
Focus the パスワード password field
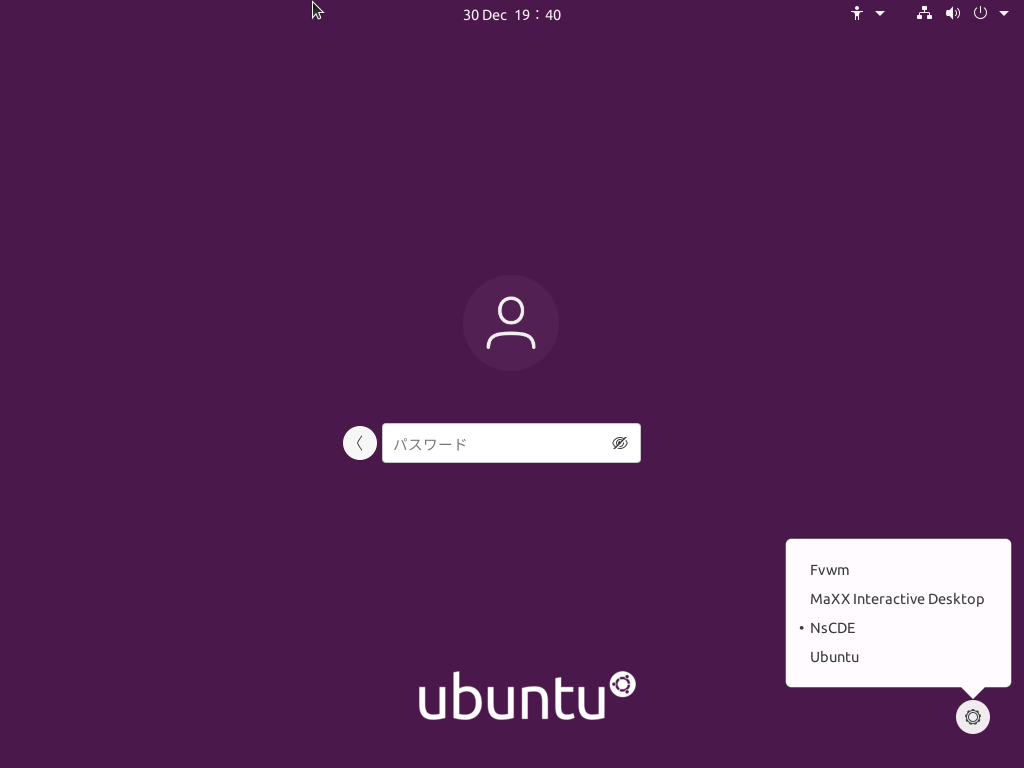511,443
